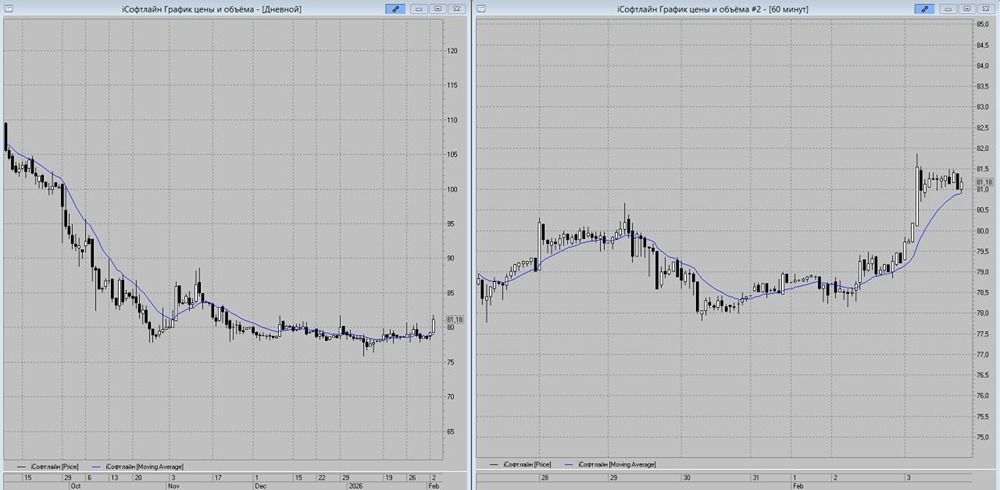1000x490 pixels.
Task: Minimize the Дневной chart window
Action: point(419,9)
